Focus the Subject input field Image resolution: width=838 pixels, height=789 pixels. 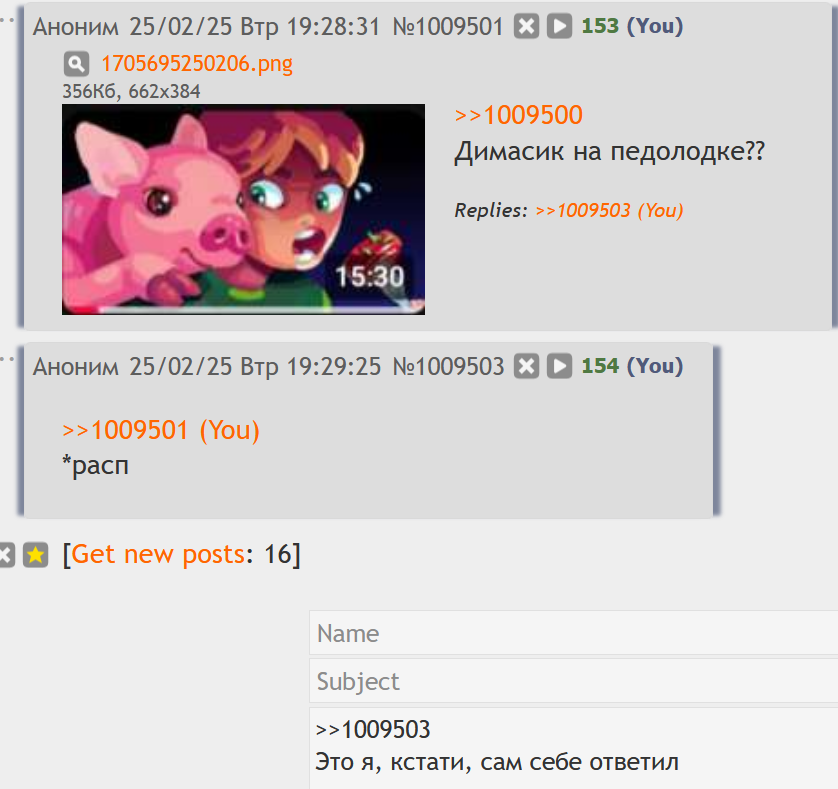click(x=573, y=680)
